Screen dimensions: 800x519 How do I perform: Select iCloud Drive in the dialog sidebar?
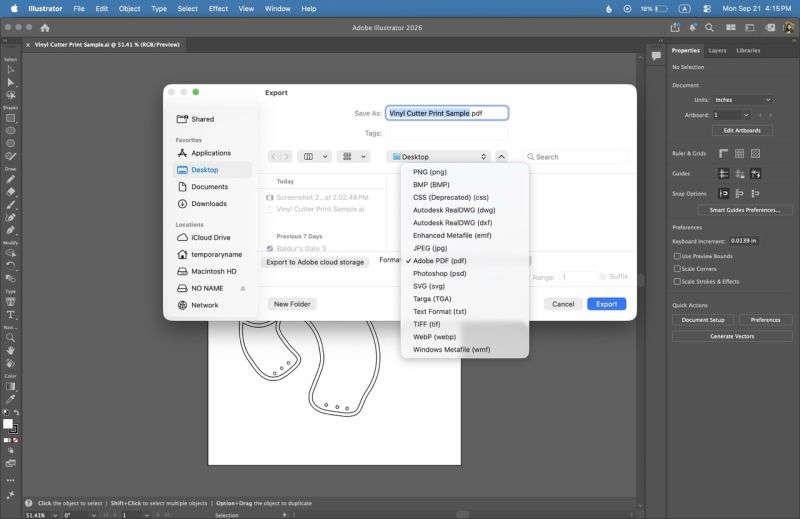[210, 237]
